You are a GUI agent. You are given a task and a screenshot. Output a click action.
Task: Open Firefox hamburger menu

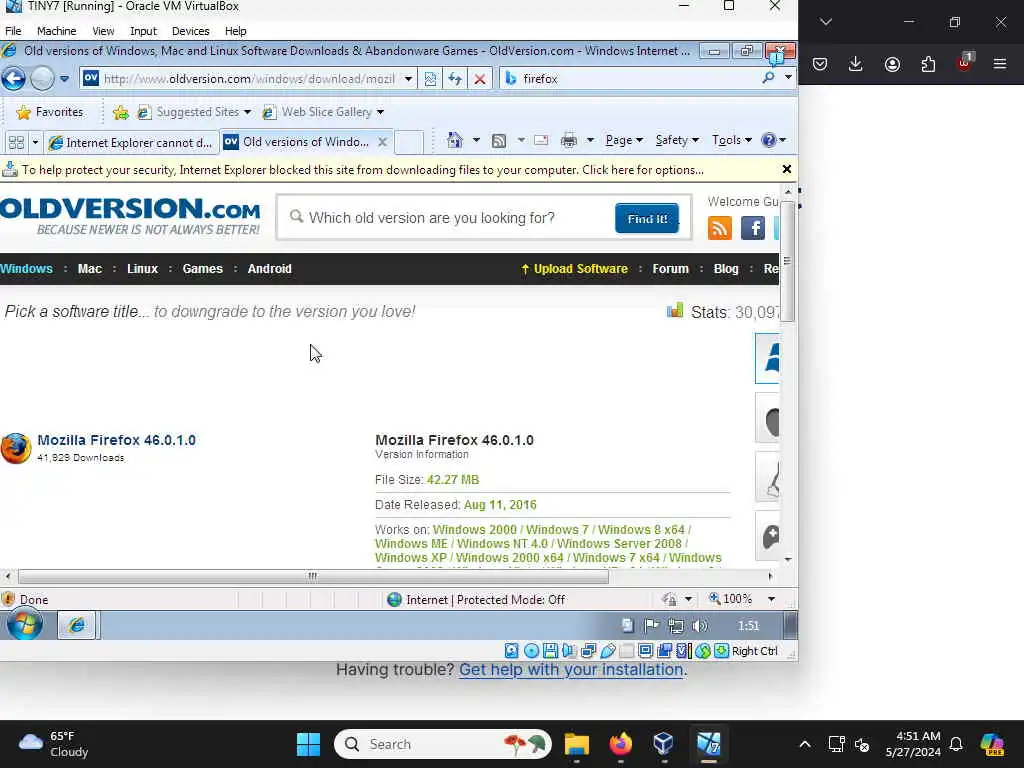[x=1000, y=64]
